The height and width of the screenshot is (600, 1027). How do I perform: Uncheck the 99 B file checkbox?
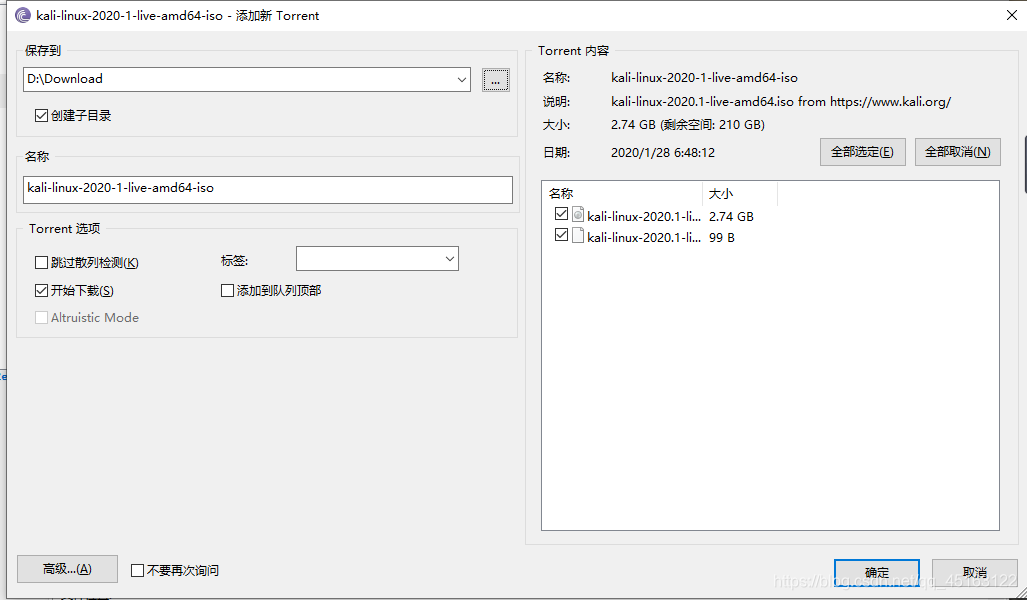point(561,234)
